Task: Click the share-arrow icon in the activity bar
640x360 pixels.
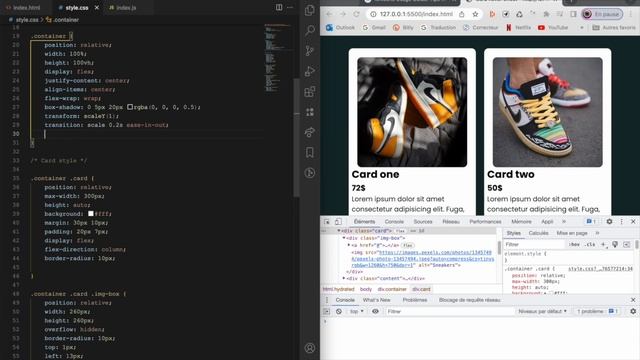Action: point(310,132)
